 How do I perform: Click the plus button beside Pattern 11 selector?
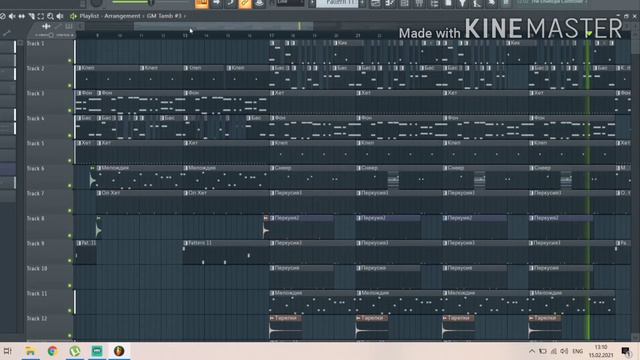click(x=362, y=3)
